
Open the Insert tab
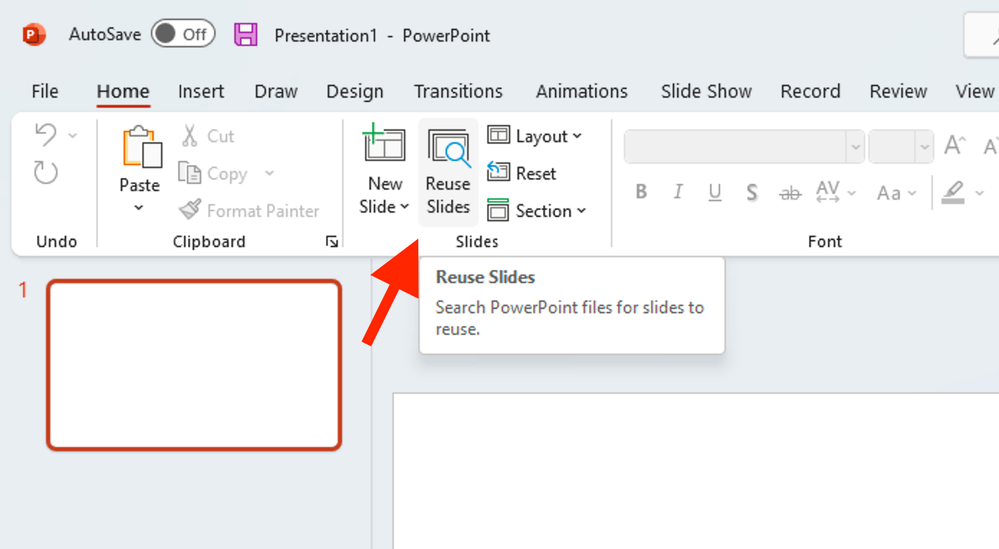coord(201,91)
